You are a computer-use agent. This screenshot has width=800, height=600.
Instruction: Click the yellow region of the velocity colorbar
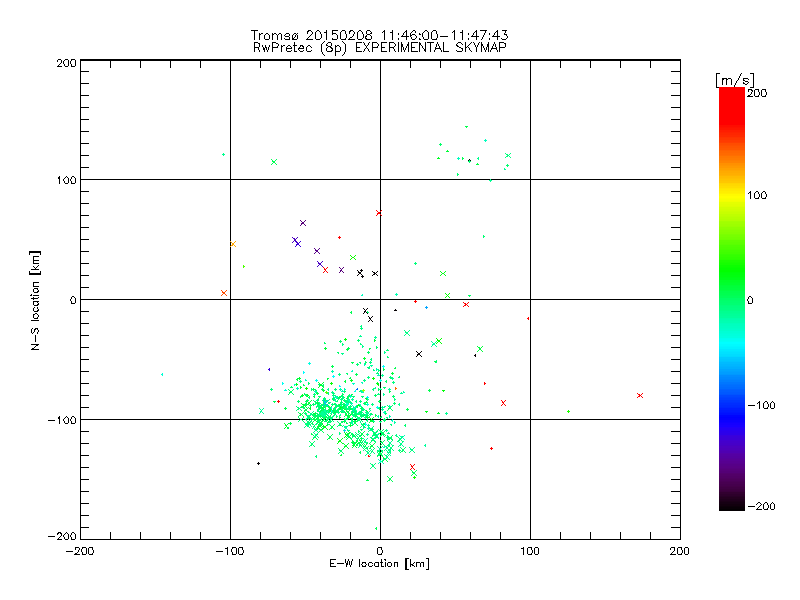(732, 196)
